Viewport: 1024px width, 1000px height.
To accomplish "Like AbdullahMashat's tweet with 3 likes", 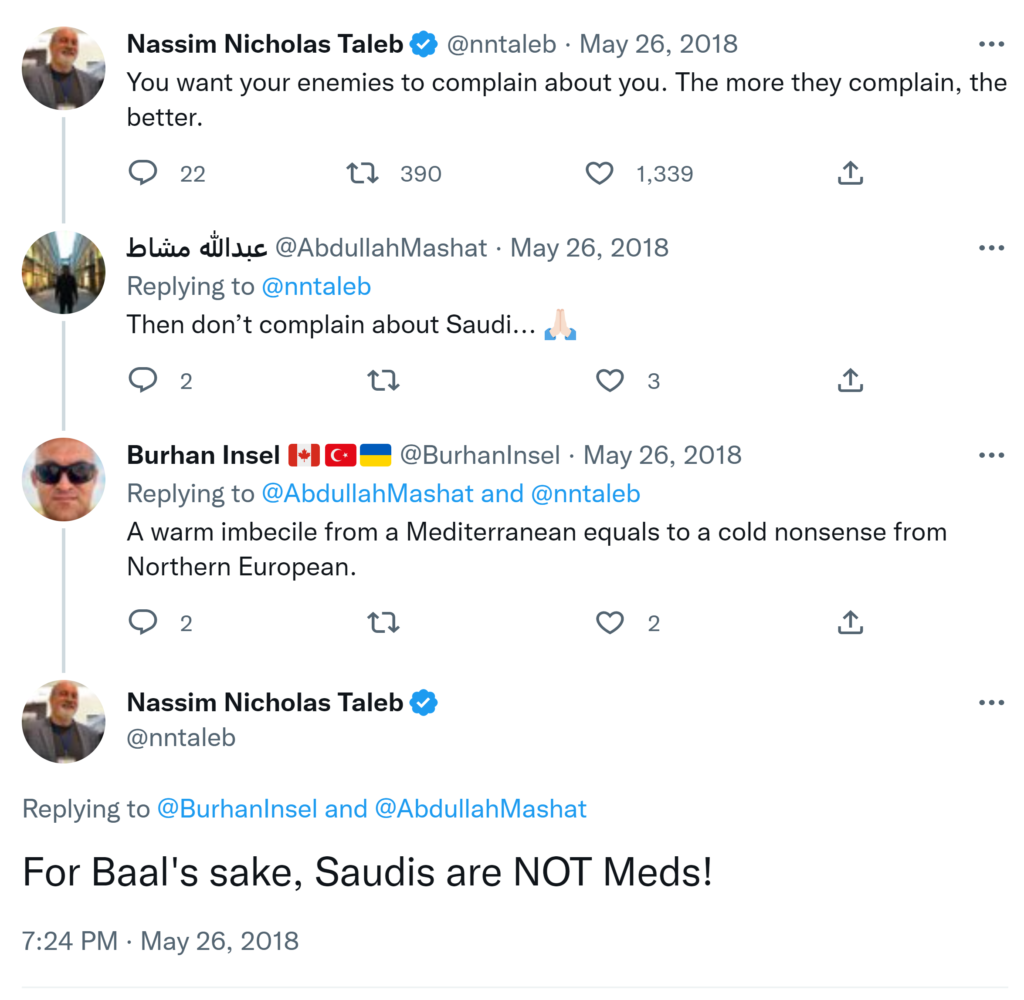I will point(610,380).
